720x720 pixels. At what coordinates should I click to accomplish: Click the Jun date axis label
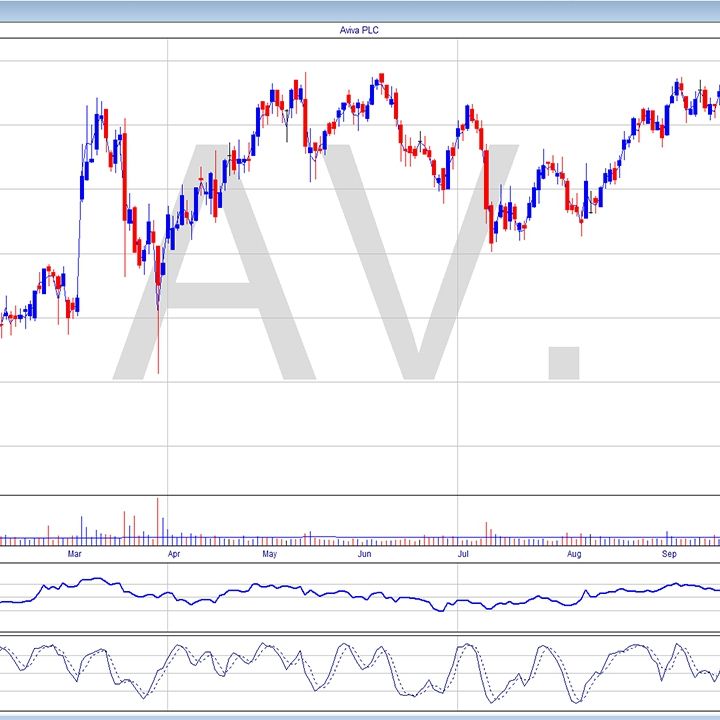365,552
